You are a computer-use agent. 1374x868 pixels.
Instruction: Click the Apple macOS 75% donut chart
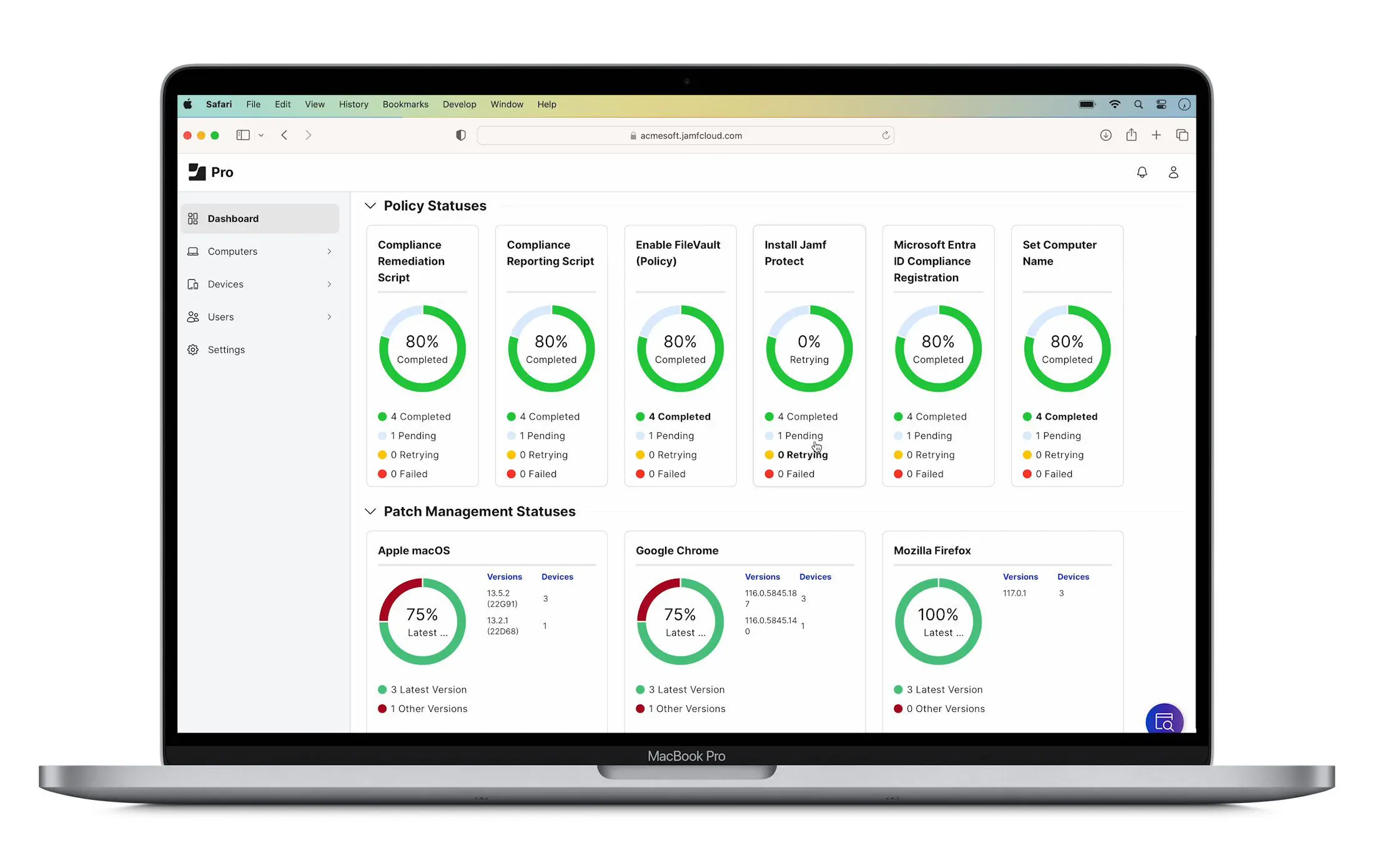click(x=422, y=621)
